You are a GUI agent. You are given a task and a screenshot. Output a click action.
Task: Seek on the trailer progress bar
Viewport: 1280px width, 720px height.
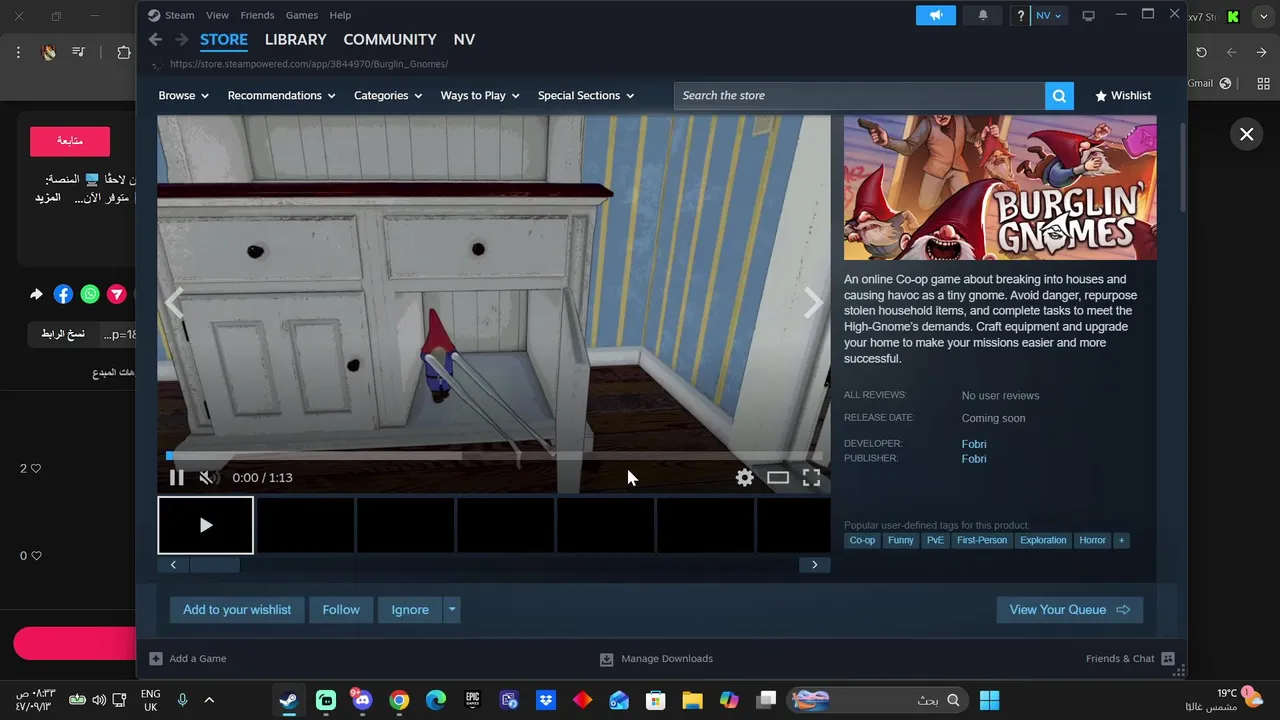point(493,456)
